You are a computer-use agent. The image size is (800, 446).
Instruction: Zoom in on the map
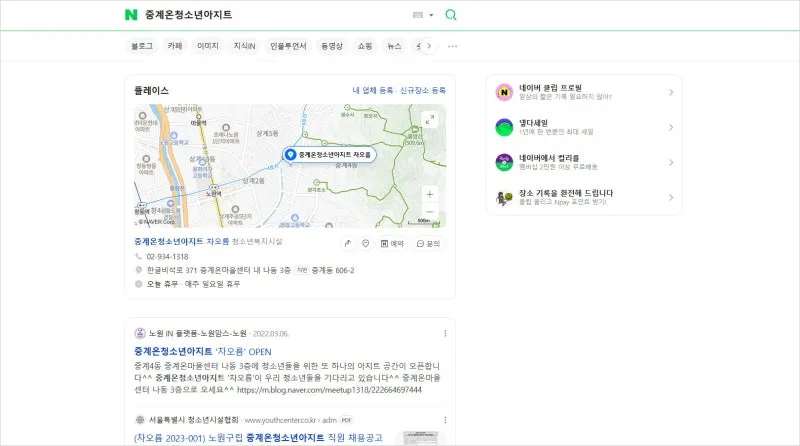pyautogui.click(x=430, y=194)
